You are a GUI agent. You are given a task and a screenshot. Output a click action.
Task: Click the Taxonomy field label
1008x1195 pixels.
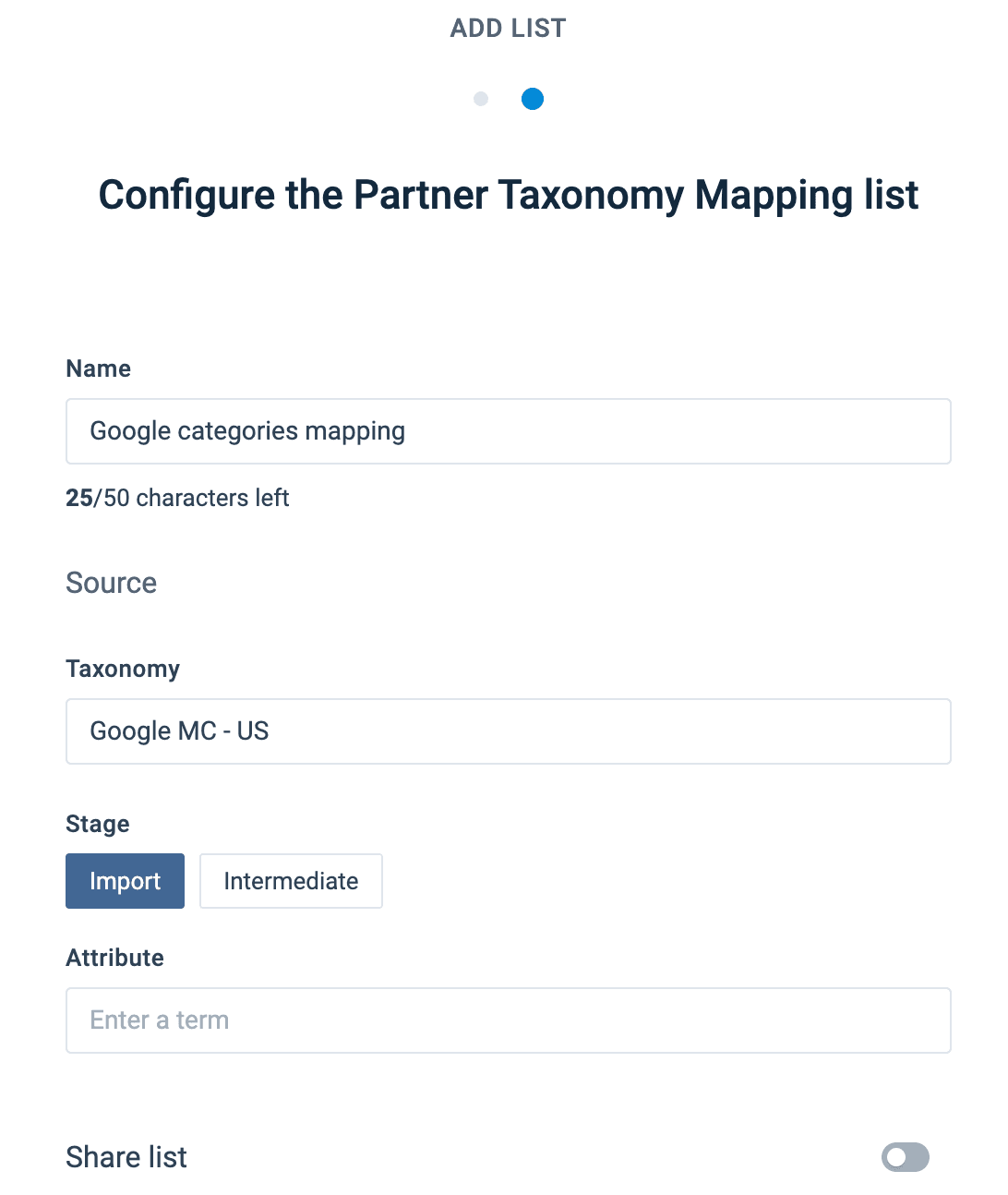point(123,669)
